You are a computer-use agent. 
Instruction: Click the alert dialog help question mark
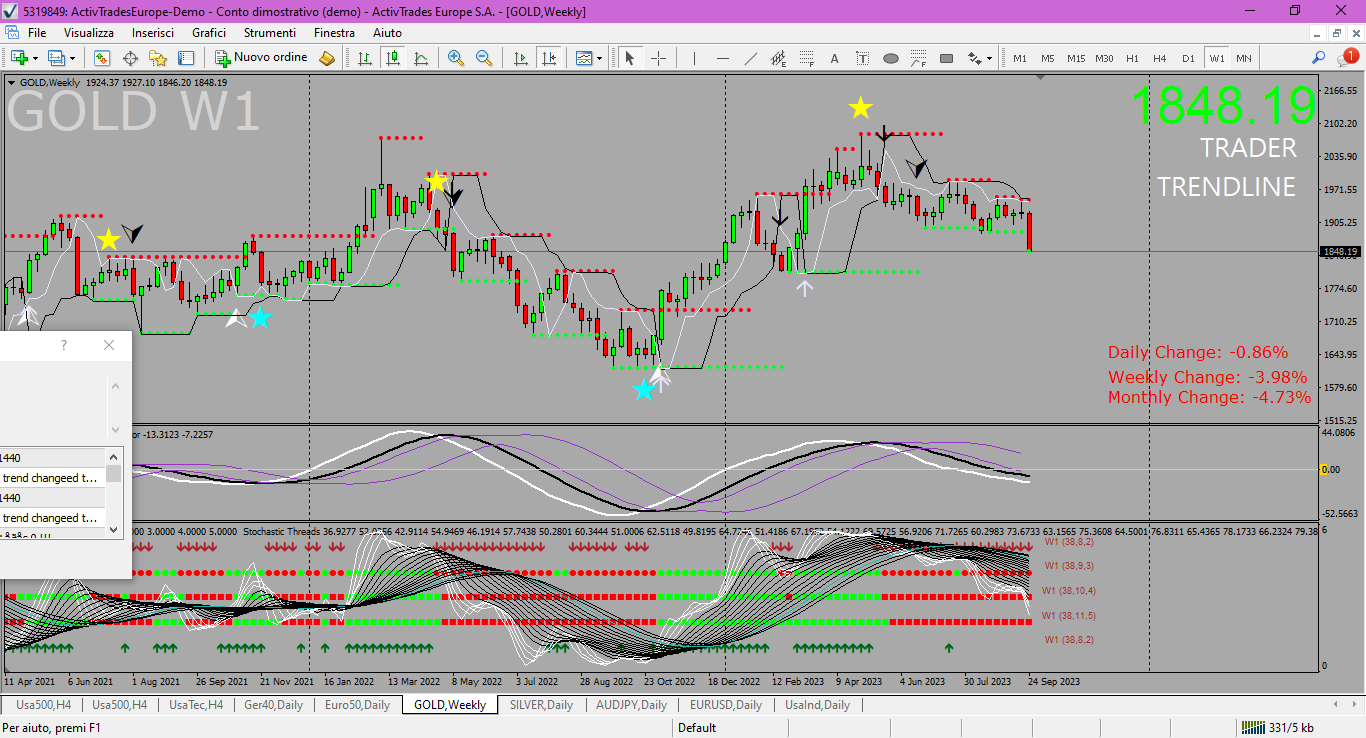pos(64,345)
